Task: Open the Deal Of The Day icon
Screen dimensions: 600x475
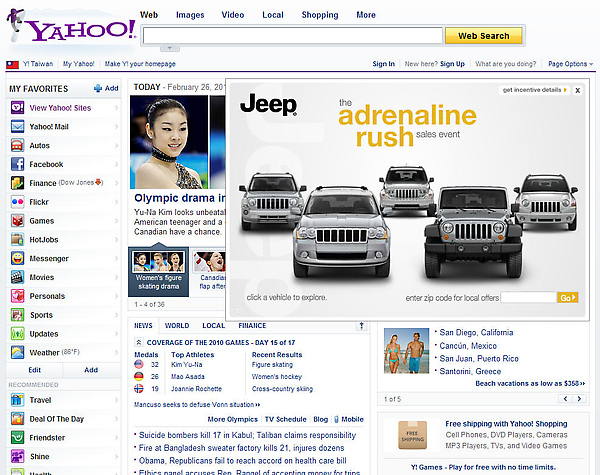Action: 18,419
